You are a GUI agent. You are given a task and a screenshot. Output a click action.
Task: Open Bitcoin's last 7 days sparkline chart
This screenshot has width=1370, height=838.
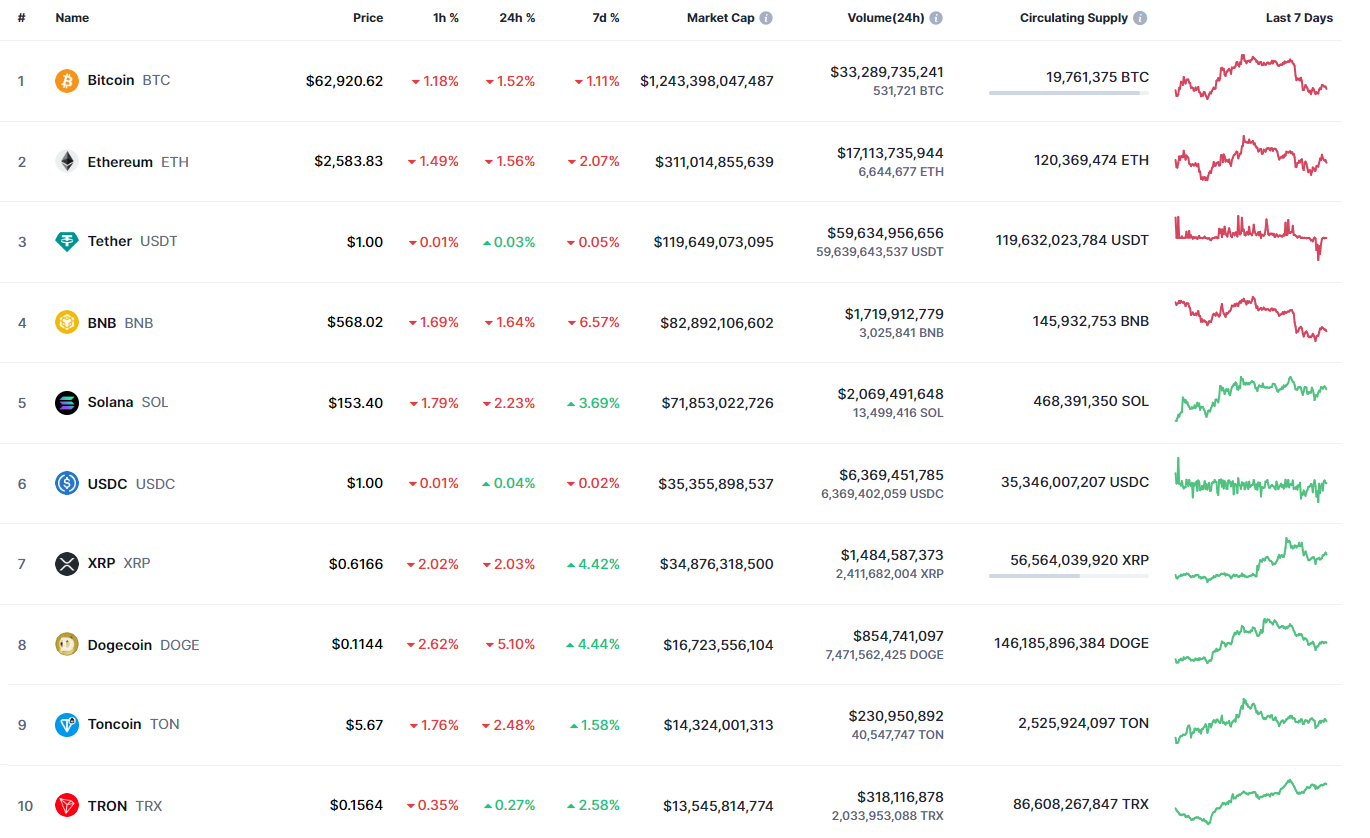[x=1251, y=77]
